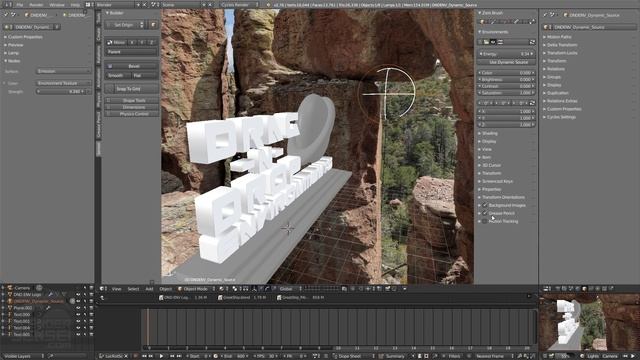This screenshot has width=640, height=360.
Task: Open the Surface Emission dropdown
Action: [63, 71]
